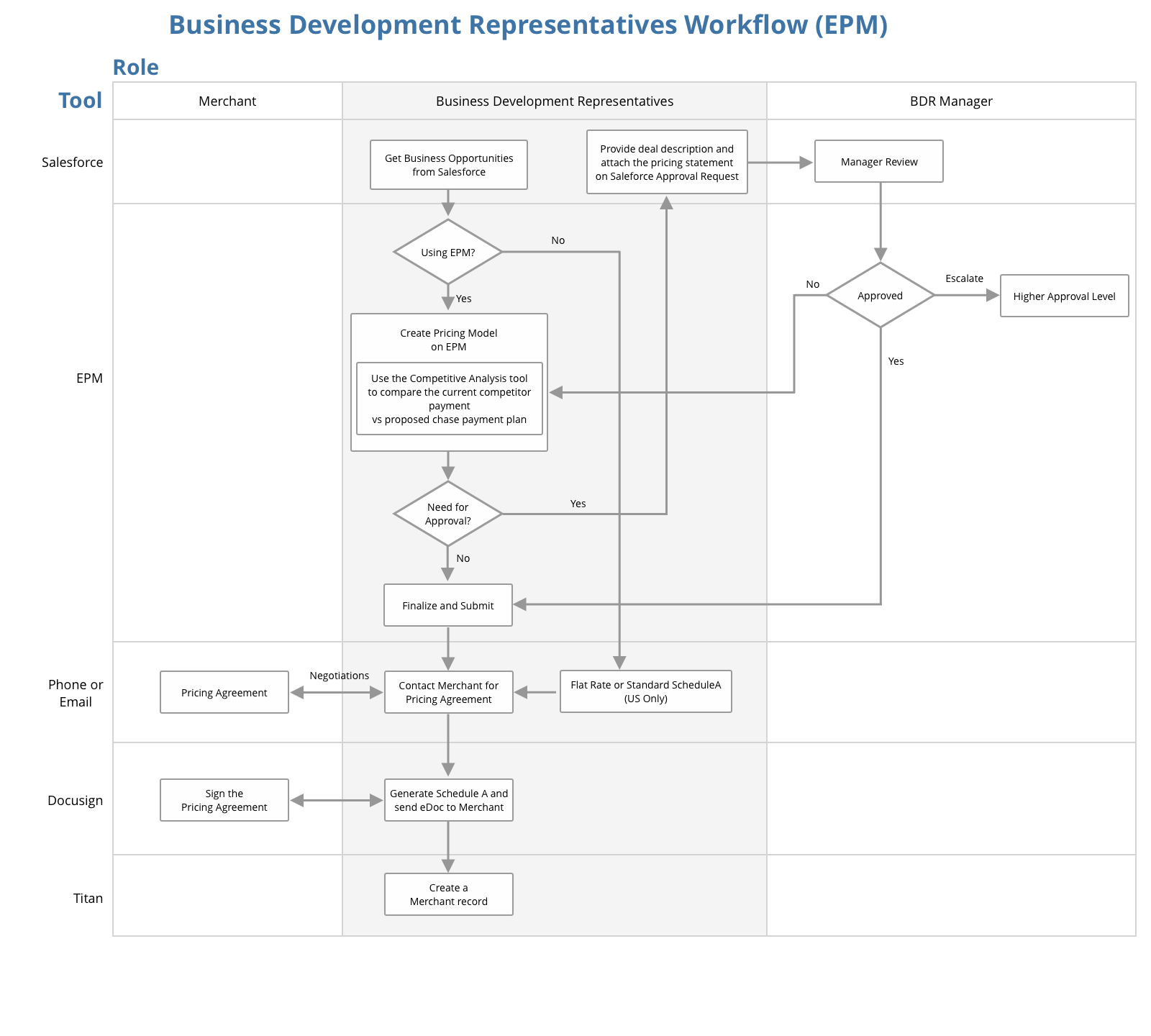Click the Merchant 'Pricing Agreement' box in Phone row
Screen dimensions: 1151x1036
click(x=224, y=692)
